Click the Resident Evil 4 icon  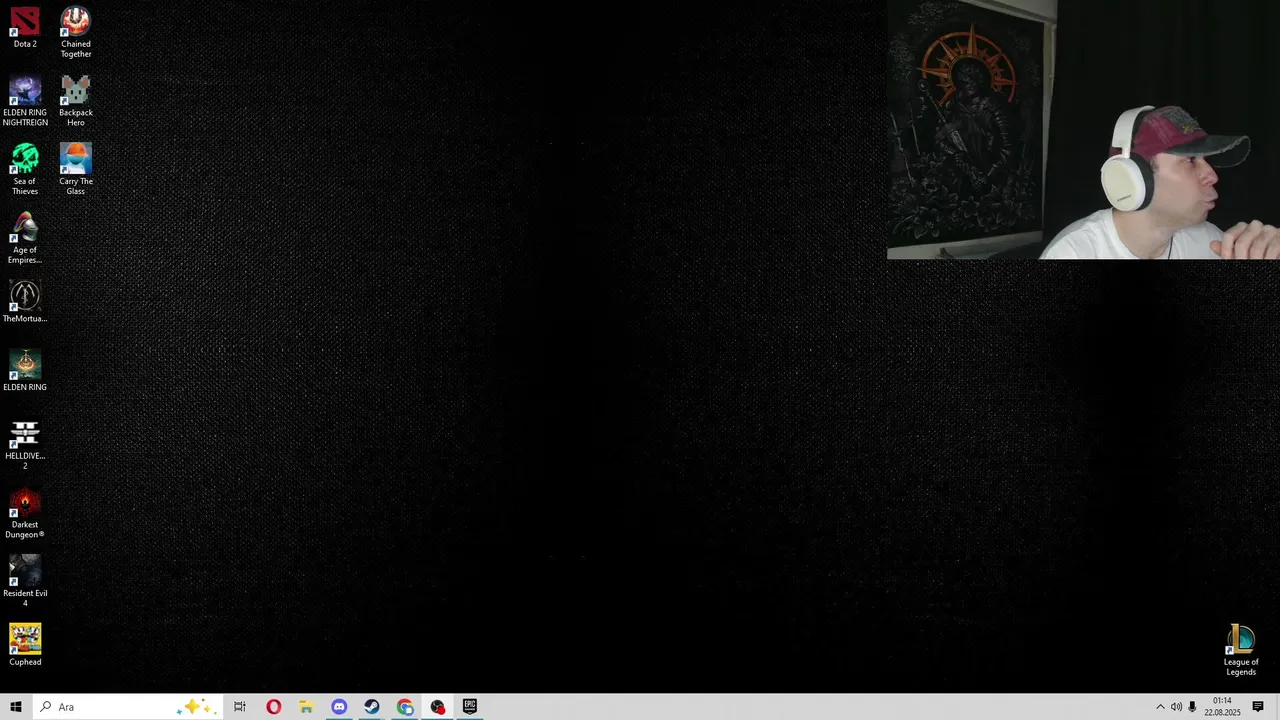pos(25,582)
